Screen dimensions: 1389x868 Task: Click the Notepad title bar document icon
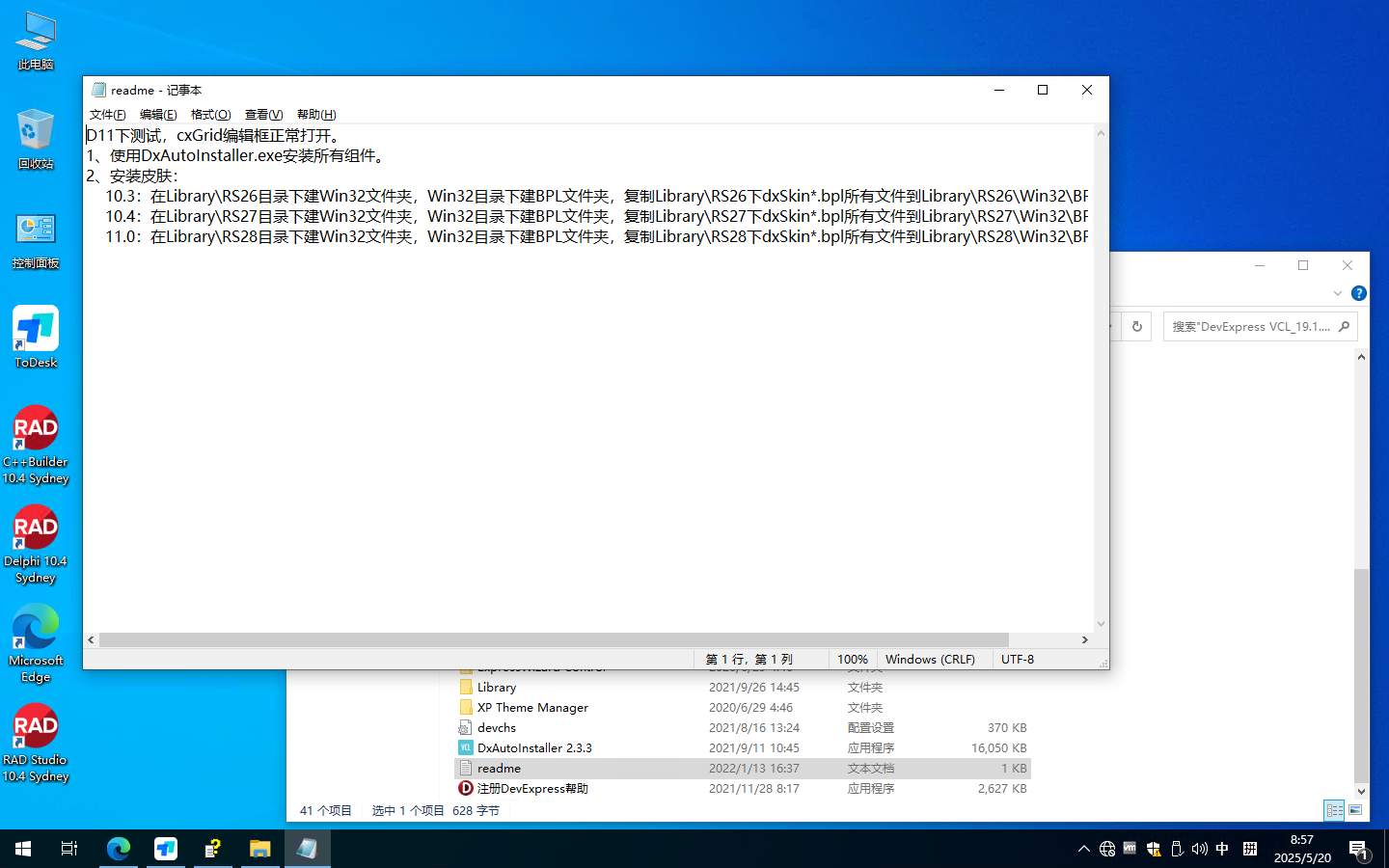(x=98, y=90)
